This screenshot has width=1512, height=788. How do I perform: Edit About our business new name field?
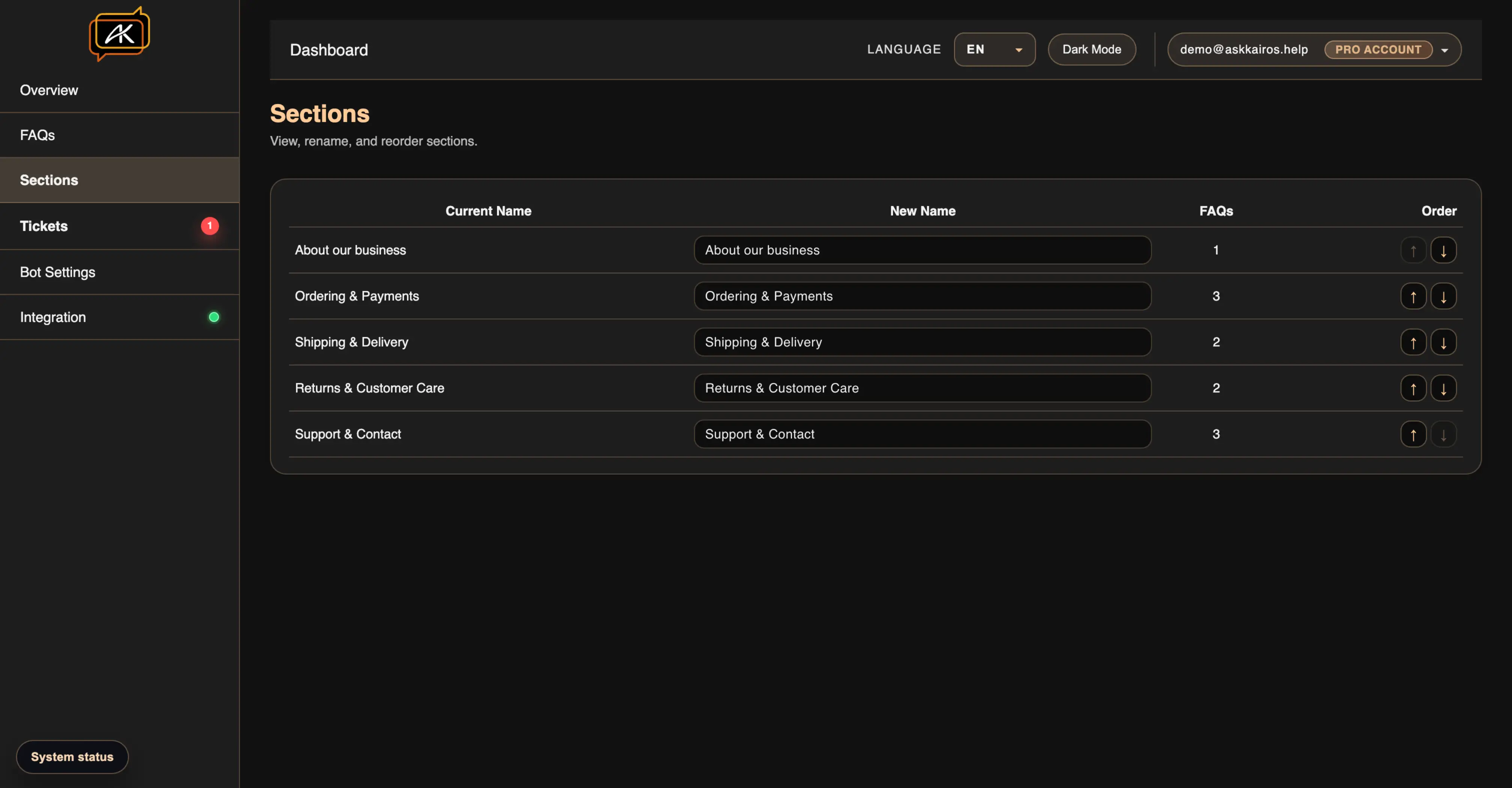(922, 250)
